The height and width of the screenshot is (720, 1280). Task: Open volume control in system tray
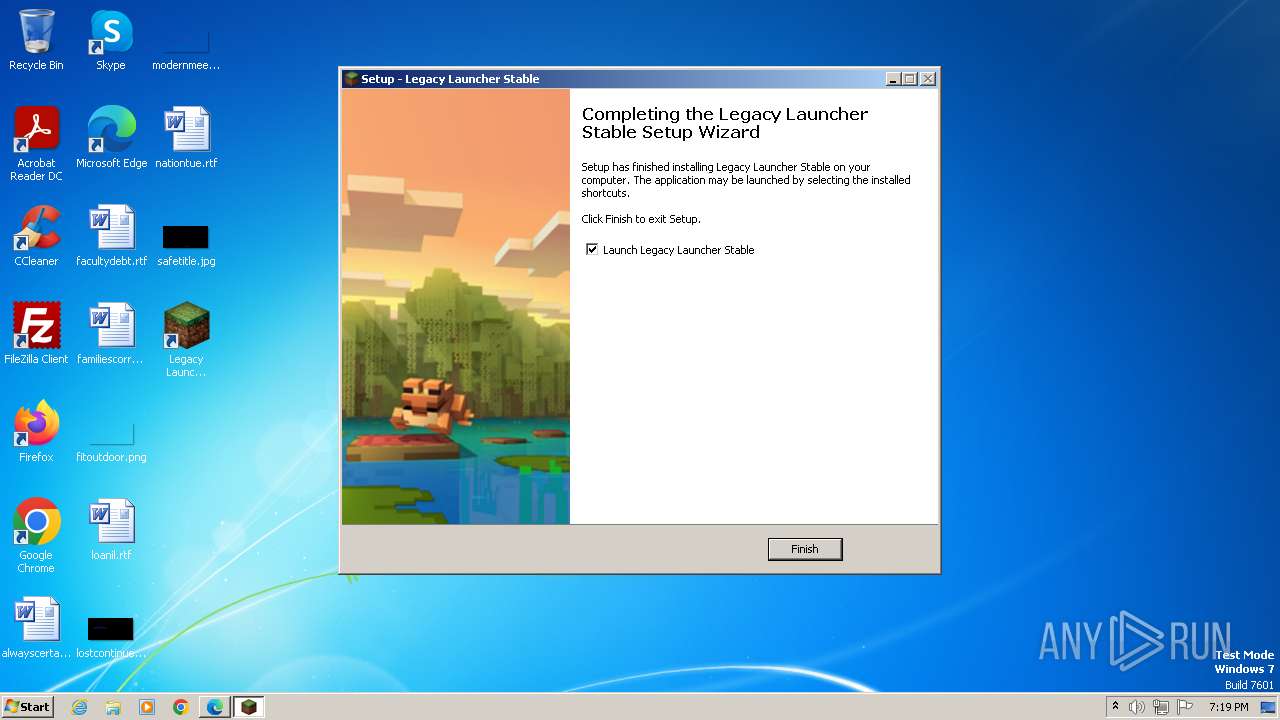[1137, 707]
